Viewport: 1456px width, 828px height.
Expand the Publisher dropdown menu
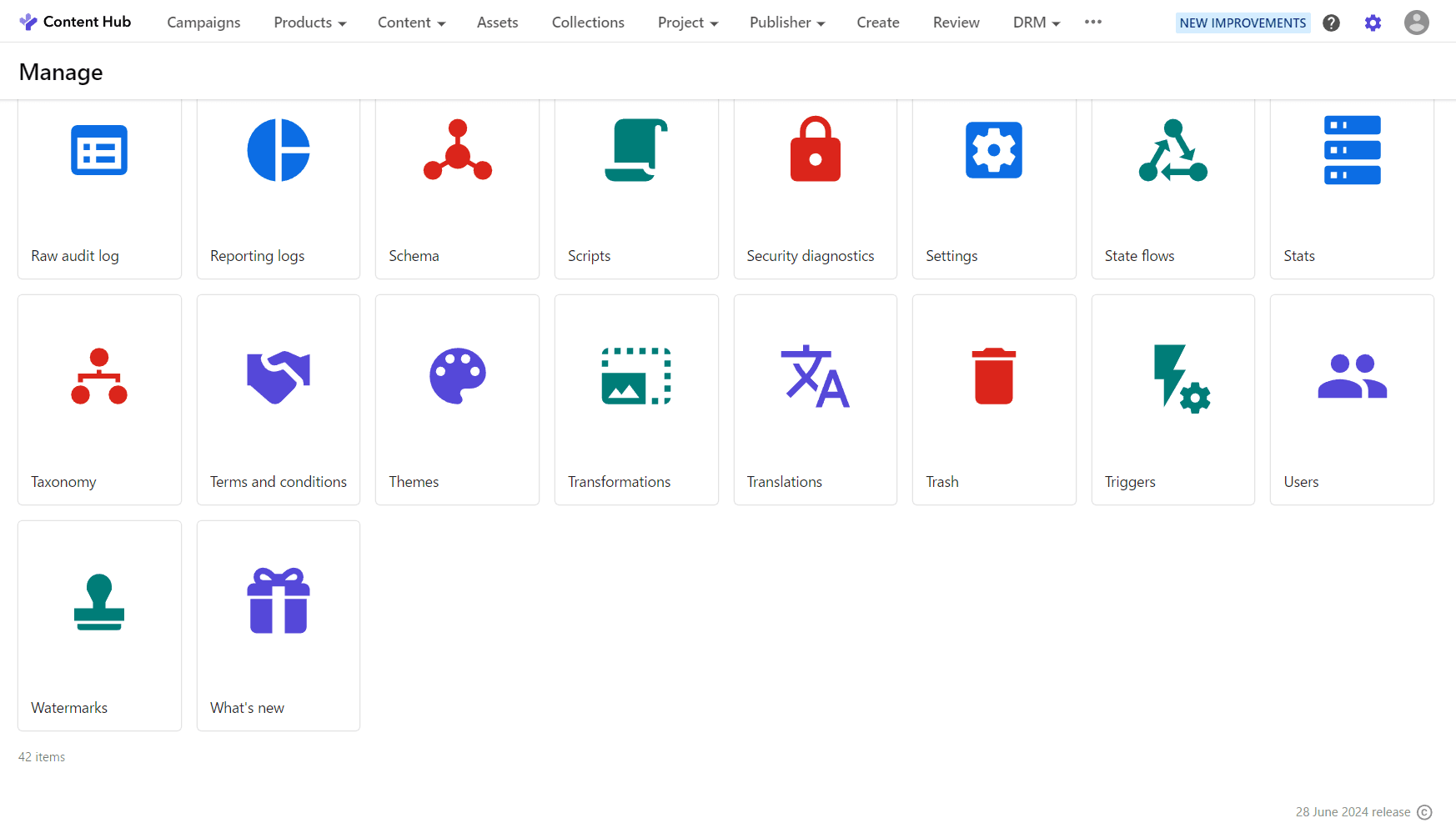786,23
